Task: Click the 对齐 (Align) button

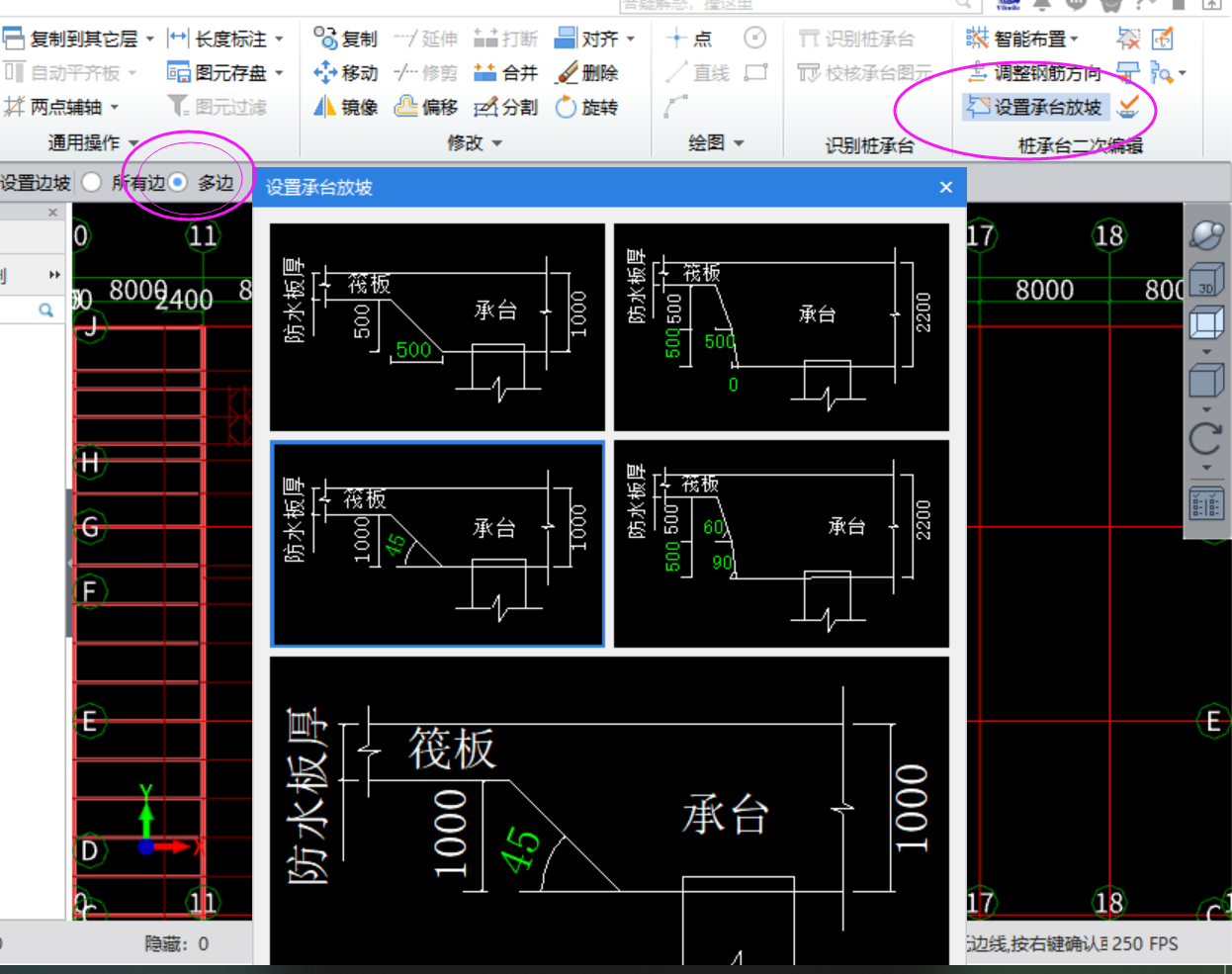Action: coord(587,39)
